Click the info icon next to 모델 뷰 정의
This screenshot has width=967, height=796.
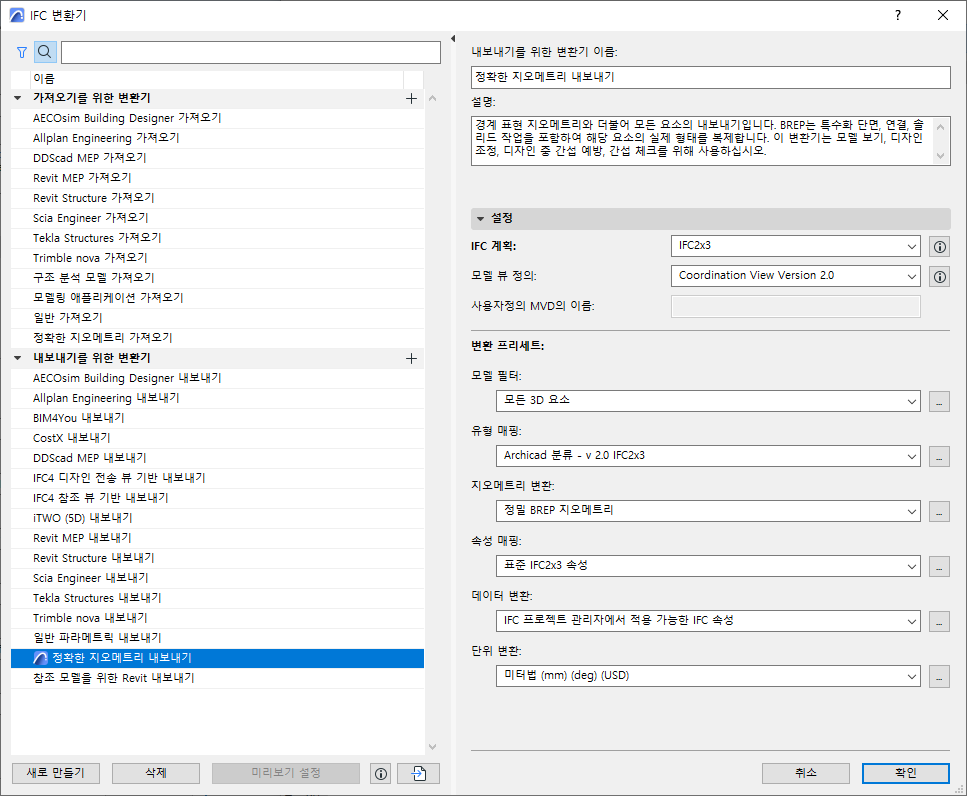point(938,276)
